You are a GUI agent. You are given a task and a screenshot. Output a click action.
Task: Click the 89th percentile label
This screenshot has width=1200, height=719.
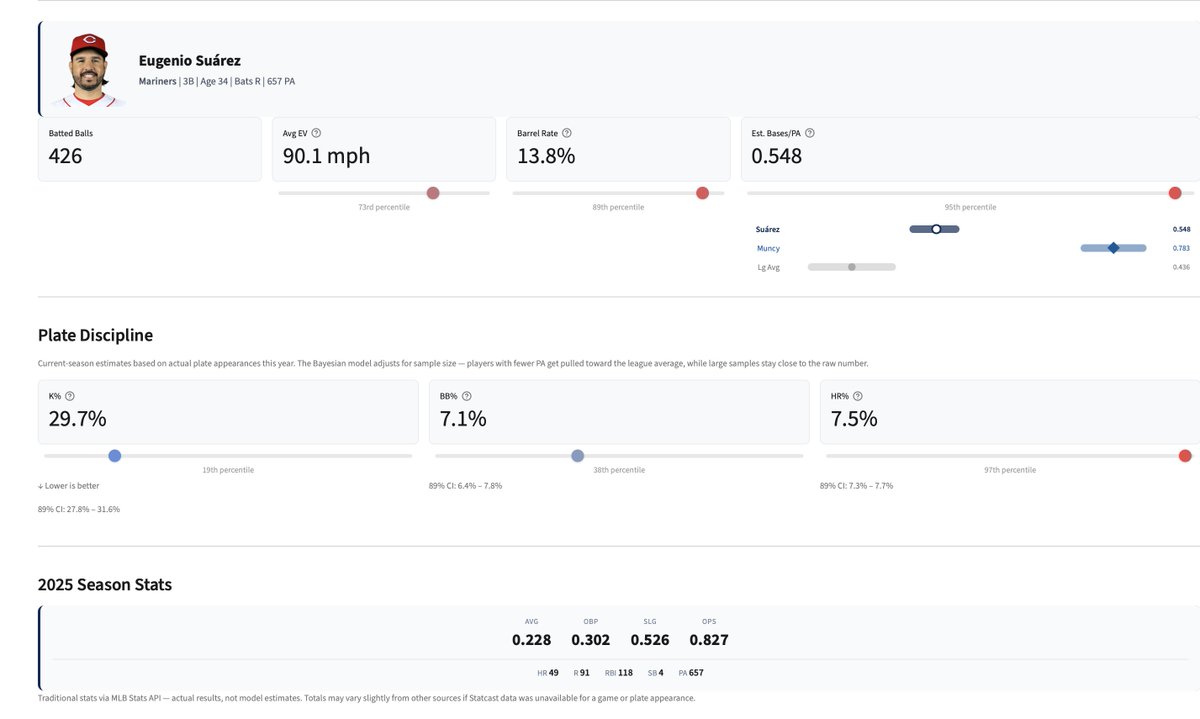coord(618,207)
